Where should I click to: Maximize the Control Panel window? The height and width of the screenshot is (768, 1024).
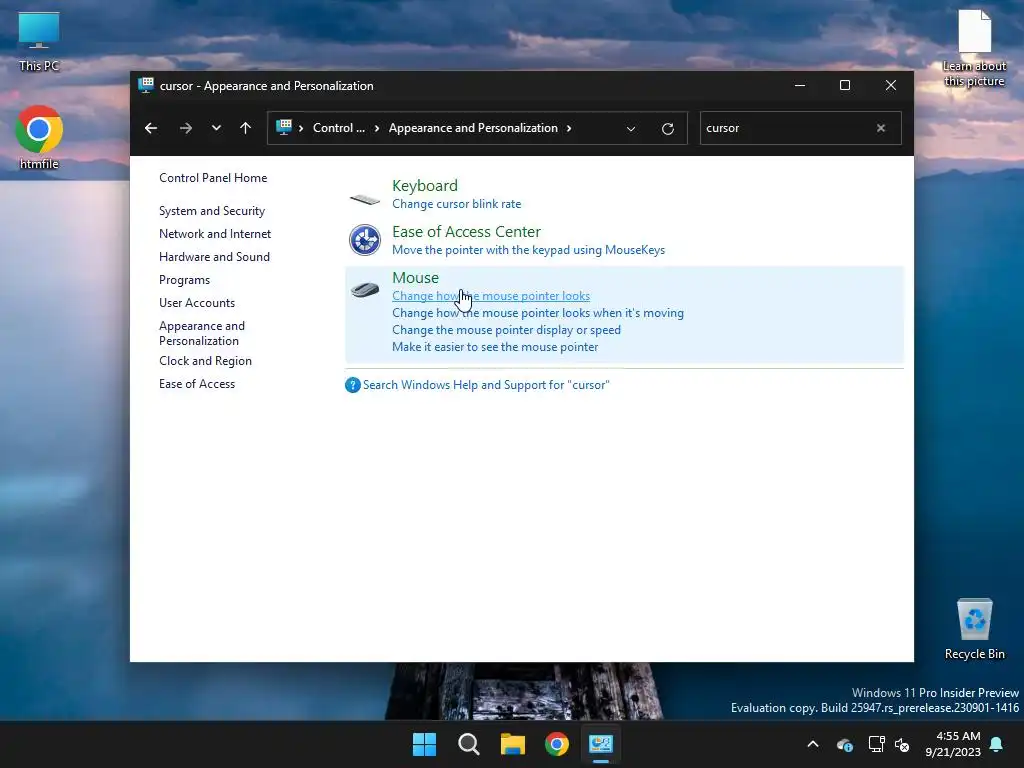844,85
